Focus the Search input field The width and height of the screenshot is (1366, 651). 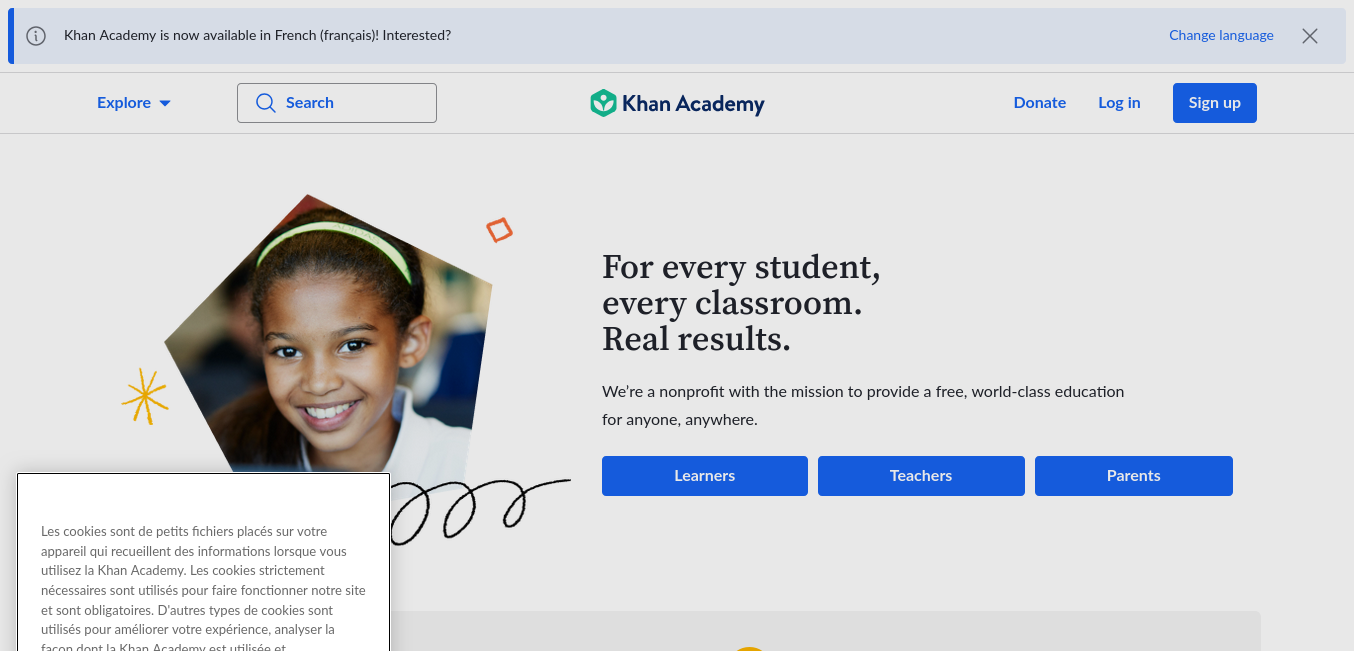click(337, 103)
